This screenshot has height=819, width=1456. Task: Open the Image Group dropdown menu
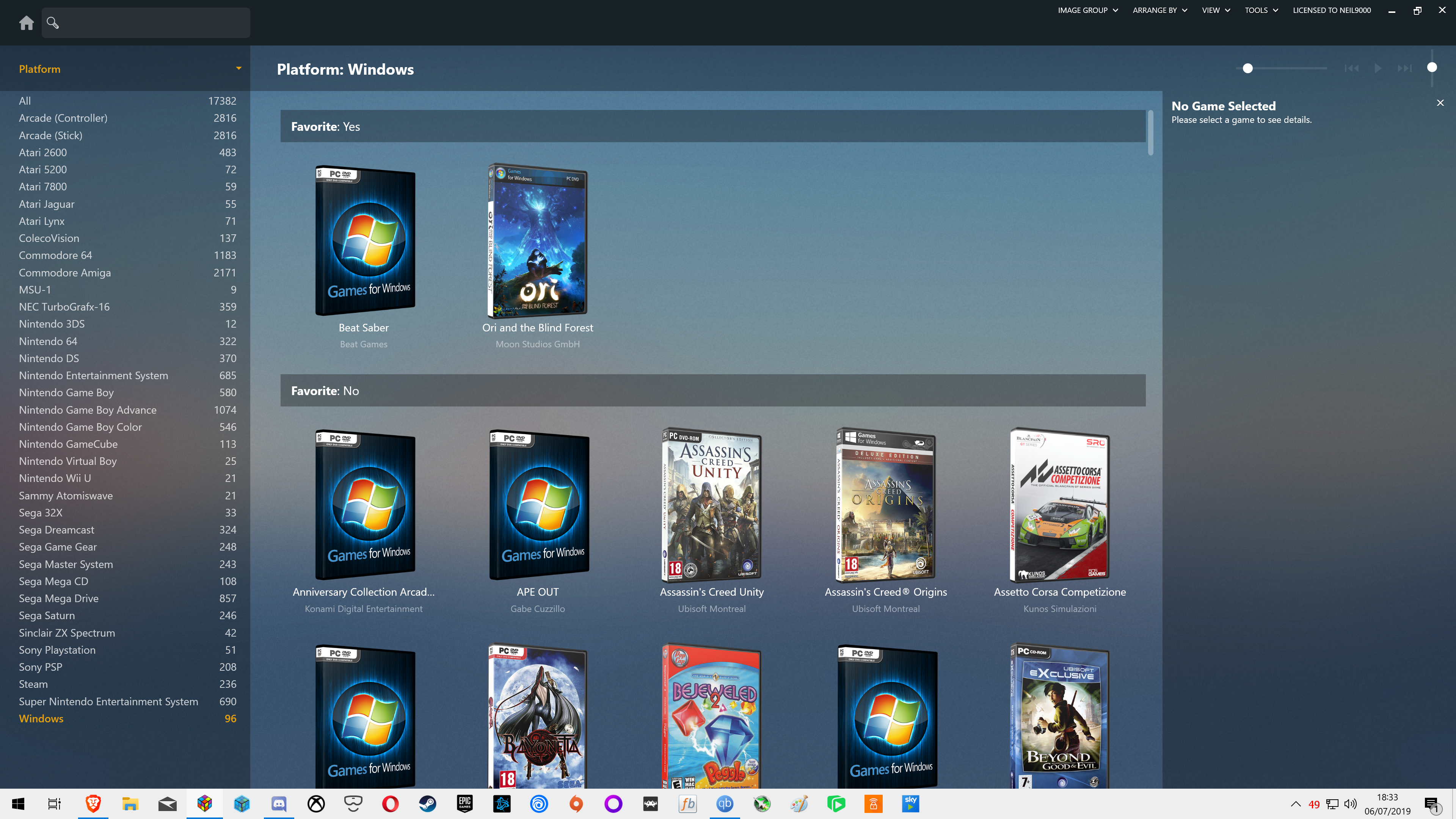coord(1087,10)
